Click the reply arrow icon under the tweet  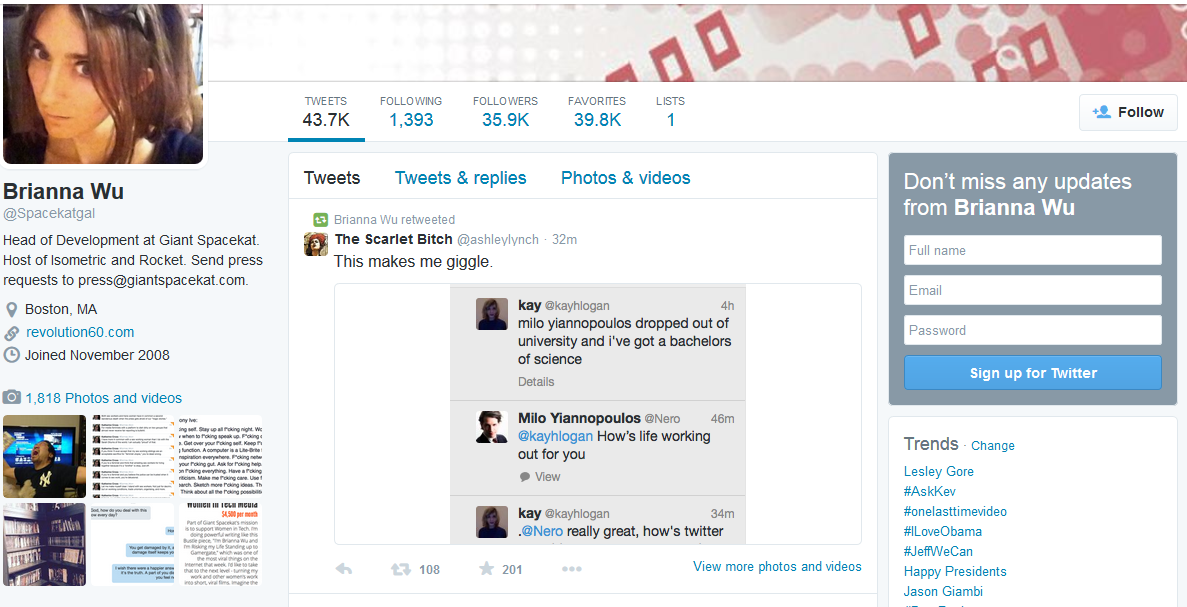pos(344,569)
